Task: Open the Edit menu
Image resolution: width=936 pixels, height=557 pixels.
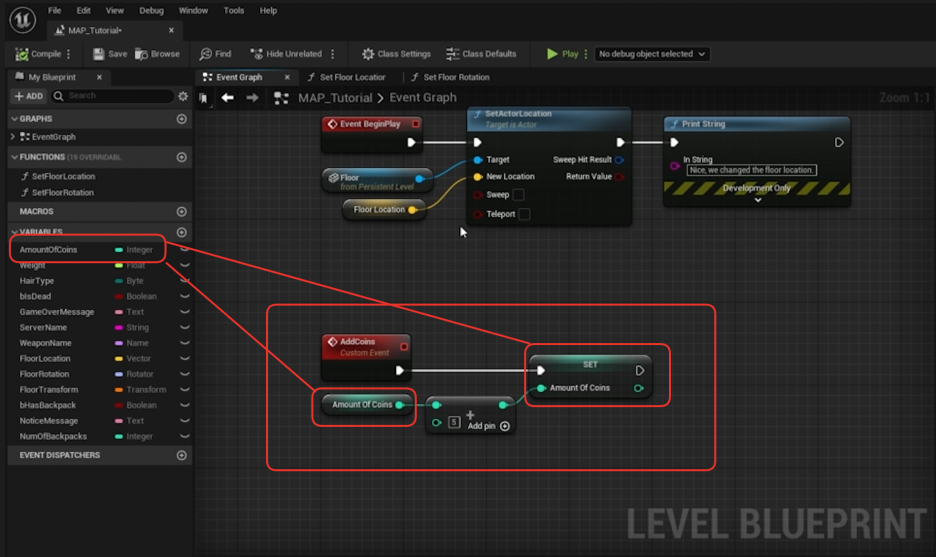Action: pos(84,10)
